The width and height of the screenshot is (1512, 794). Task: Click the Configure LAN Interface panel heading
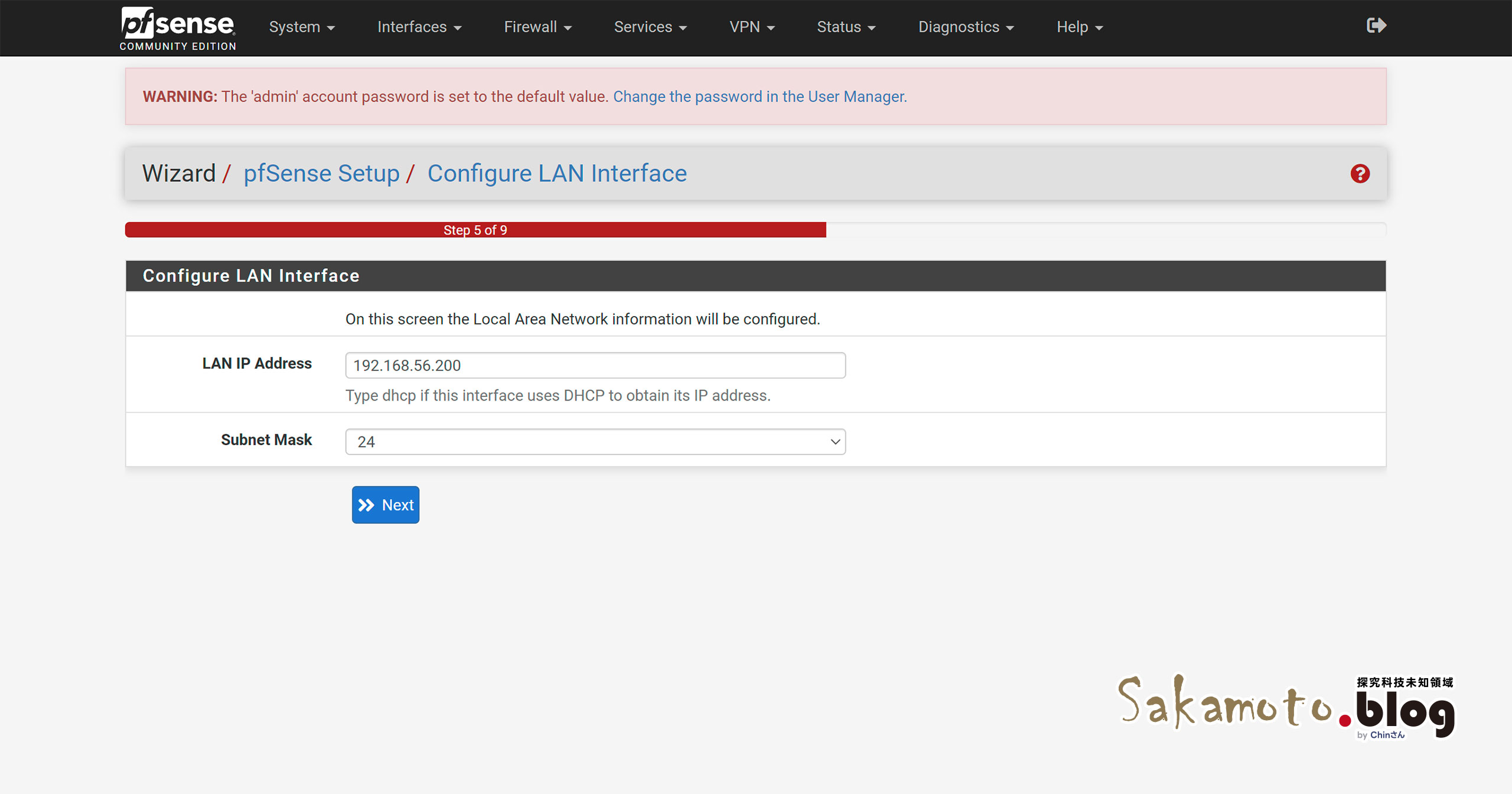point(251,276)
